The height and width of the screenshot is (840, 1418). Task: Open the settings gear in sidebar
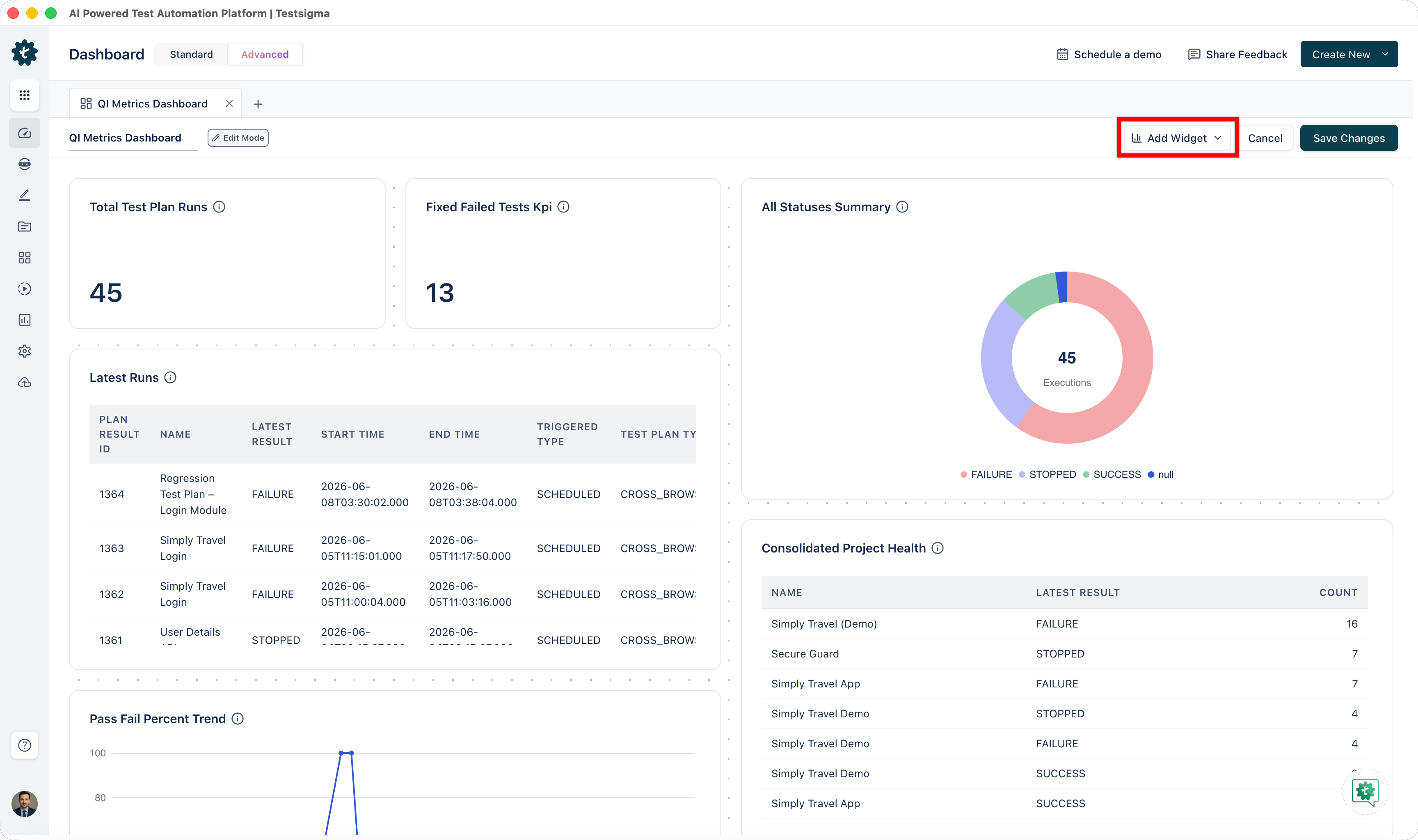coord(24,351)
